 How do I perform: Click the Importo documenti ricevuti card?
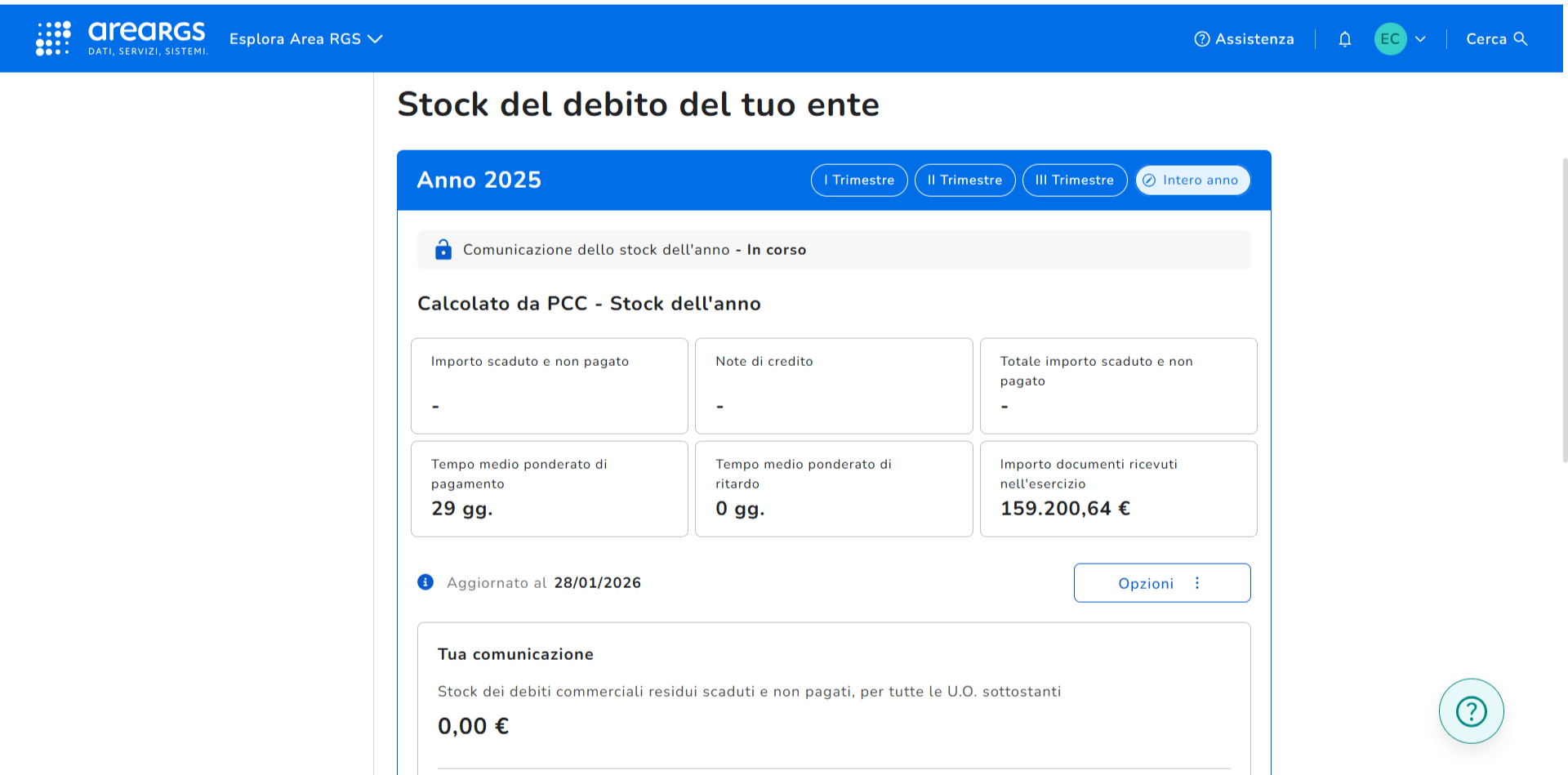coord(1118,488)
